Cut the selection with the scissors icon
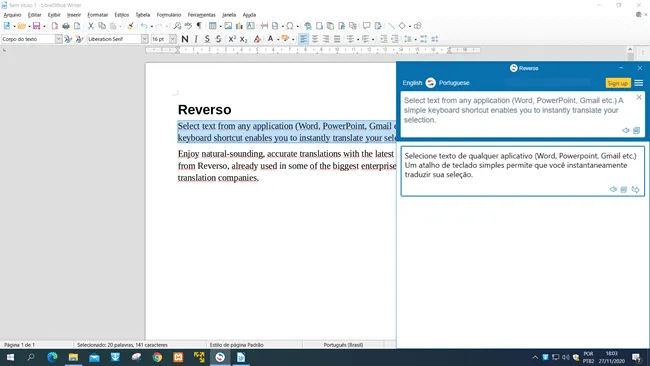The width and height of the screenshot is (650, 366). pyautogui.click(x=91, y=26)
